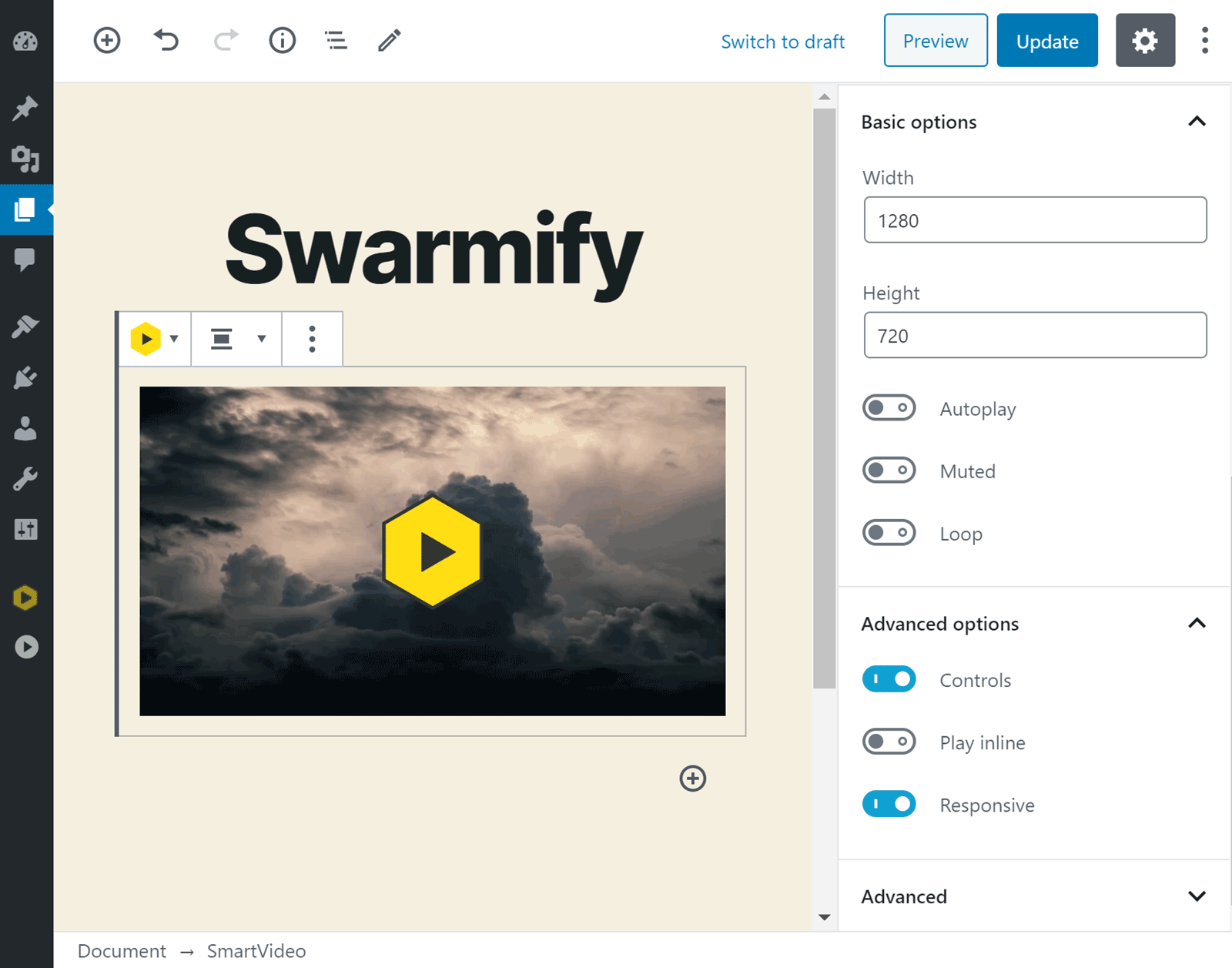Toggle the Autoplay switch

click(889, 408)
